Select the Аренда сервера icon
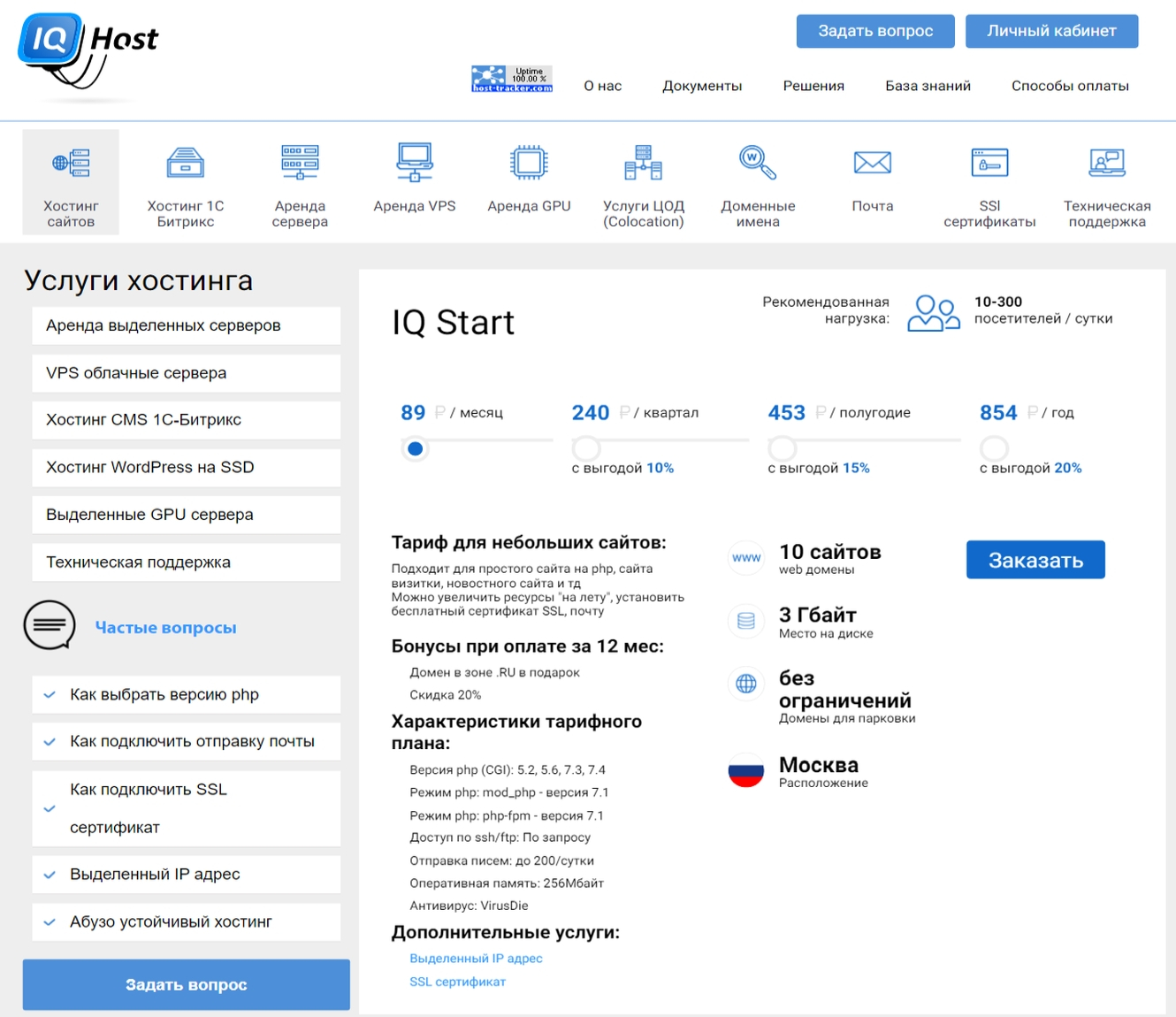This screenshot has width=1176, height=1017. (x=300, y=163)
